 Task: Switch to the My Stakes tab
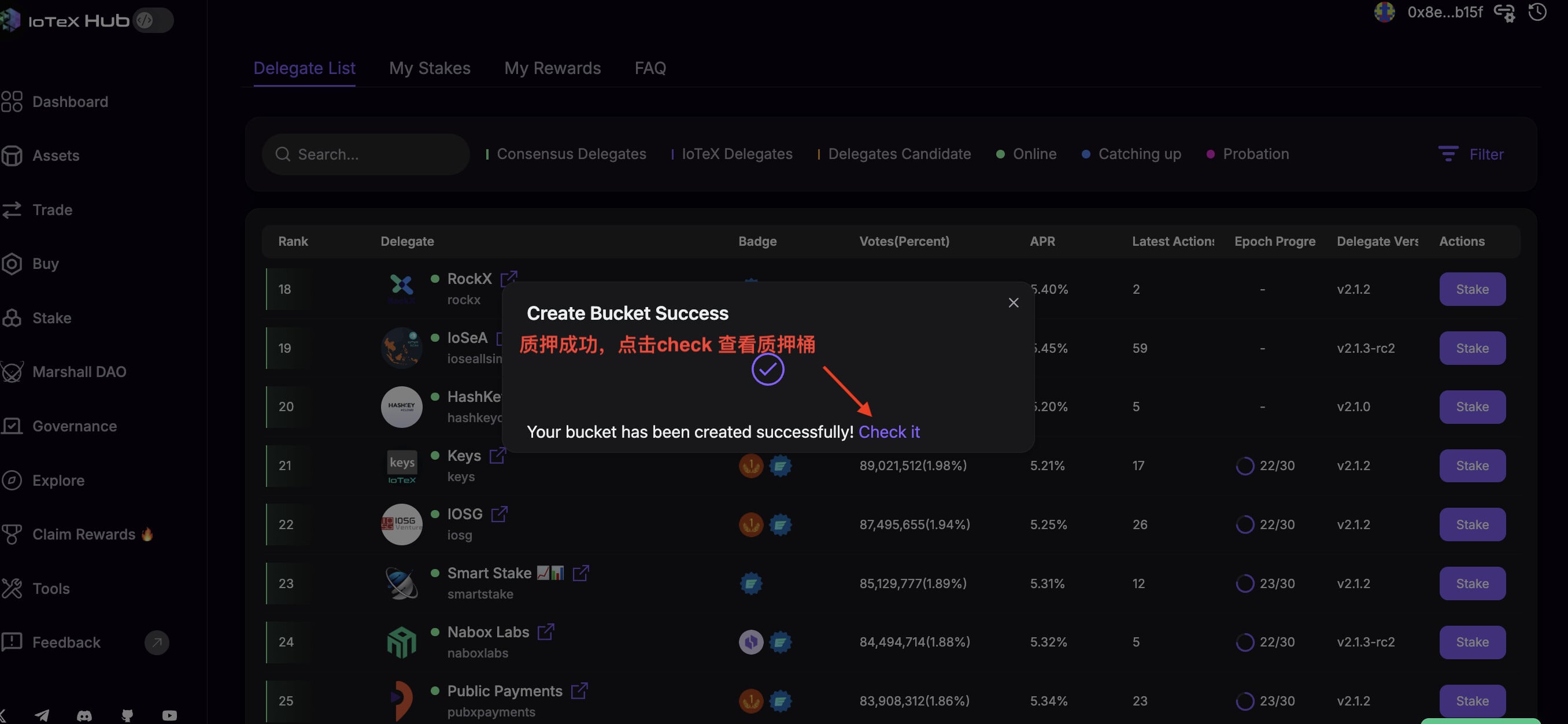pyautogui.click(x=429, y=68)
